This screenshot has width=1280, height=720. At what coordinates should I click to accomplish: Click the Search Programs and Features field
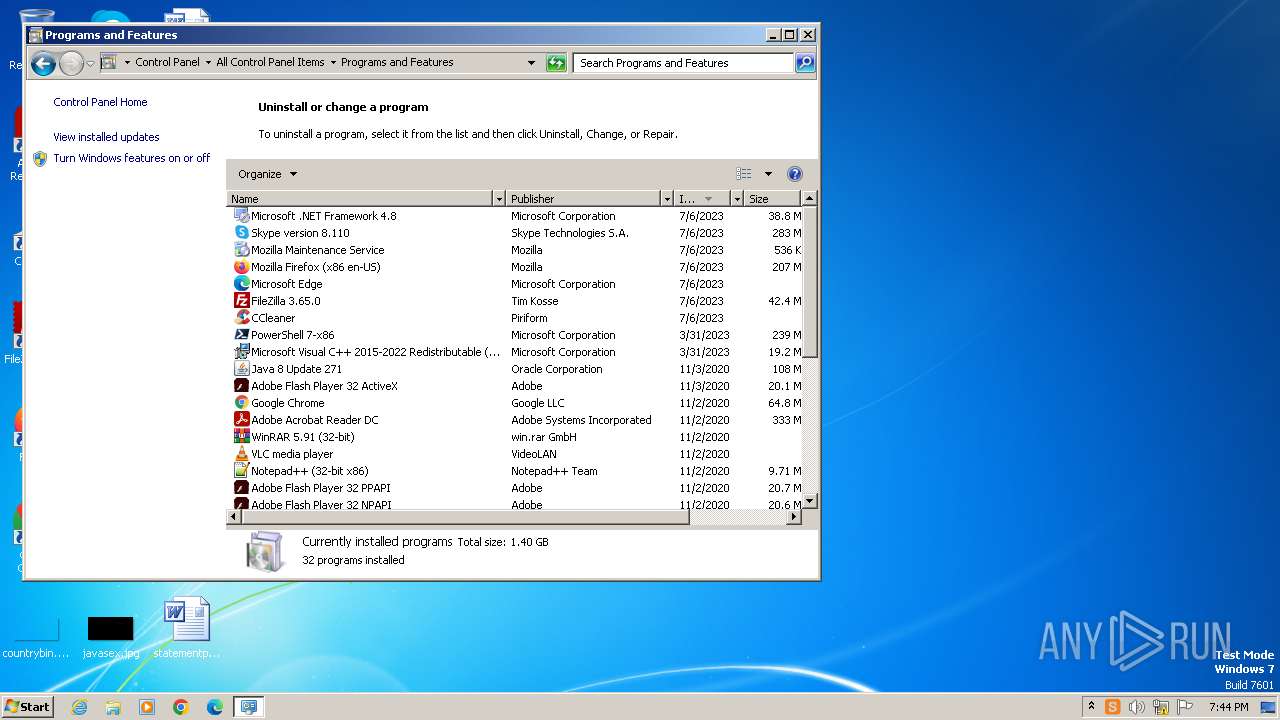coord(685,62)
